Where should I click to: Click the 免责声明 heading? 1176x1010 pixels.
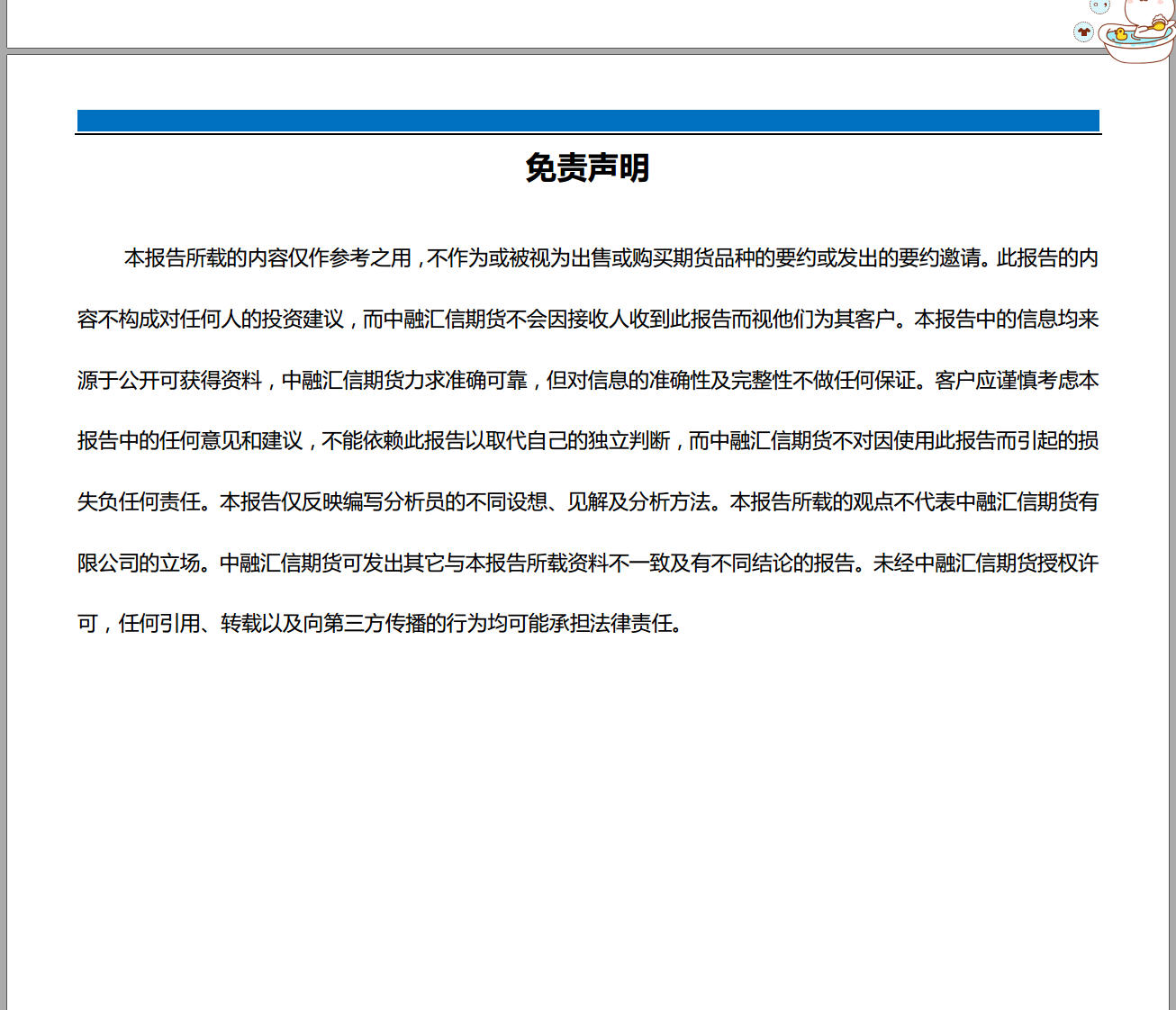click(x=587, y=168)
